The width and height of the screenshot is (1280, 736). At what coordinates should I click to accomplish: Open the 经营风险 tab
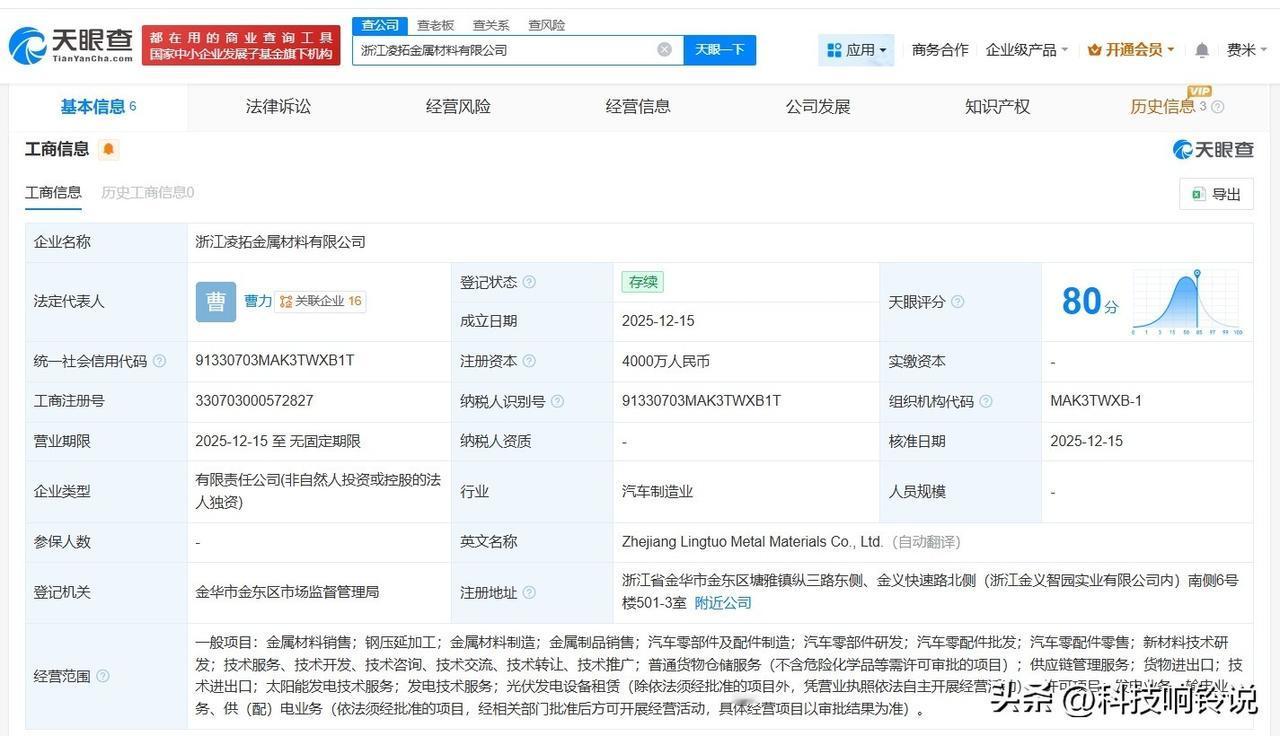pyautogui.click(x=457, y=106)
